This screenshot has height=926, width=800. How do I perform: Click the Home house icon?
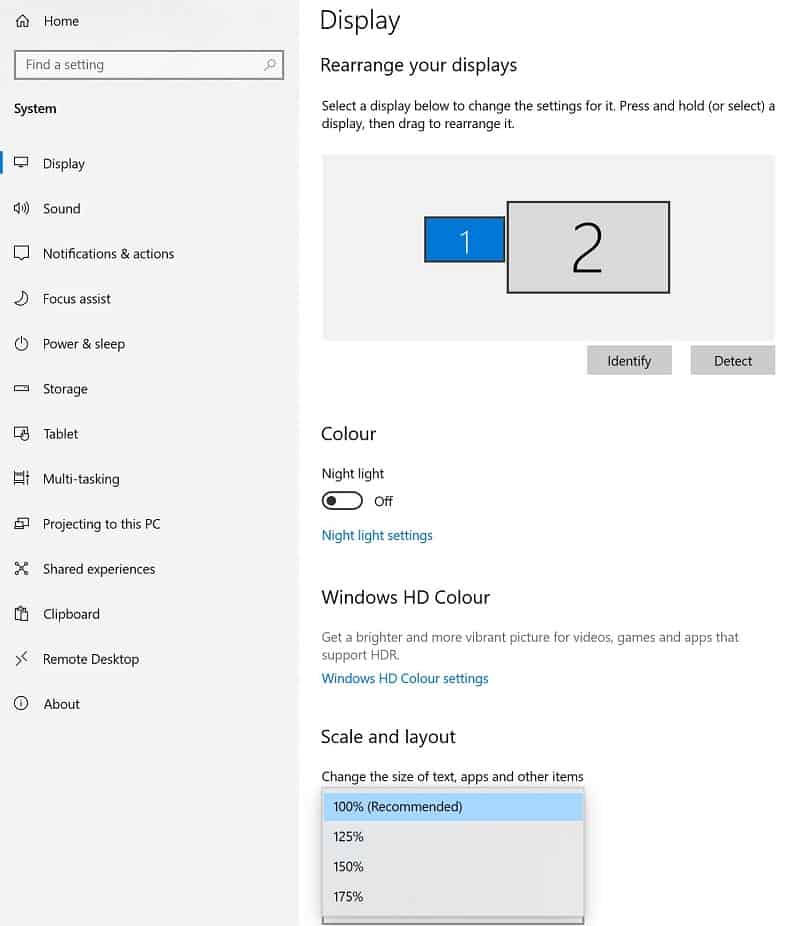coord(22,21)
